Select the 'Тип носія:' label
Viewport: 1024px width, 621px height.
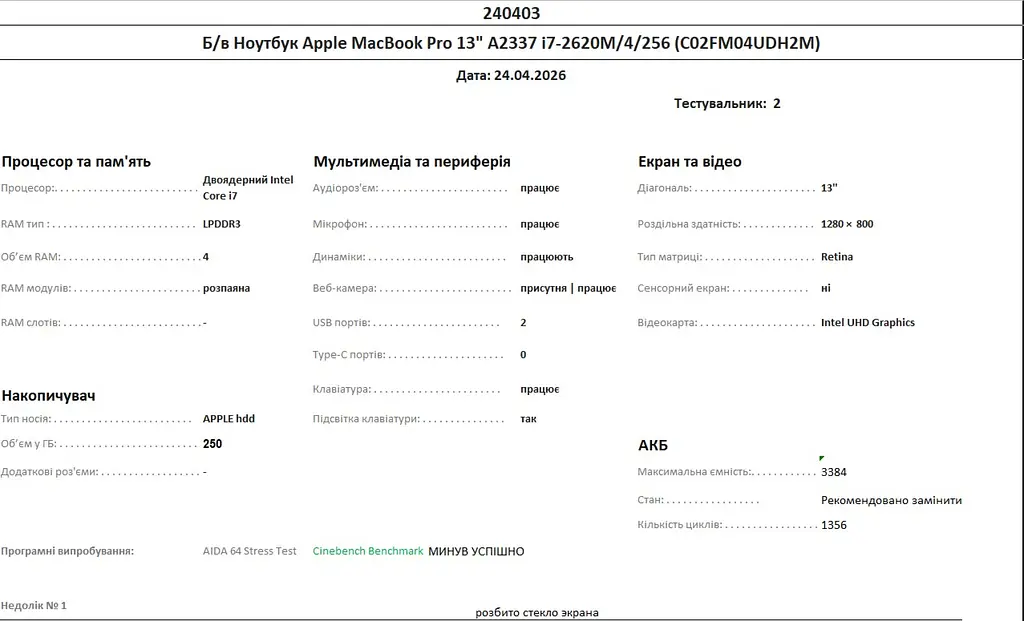coord(25,419)
